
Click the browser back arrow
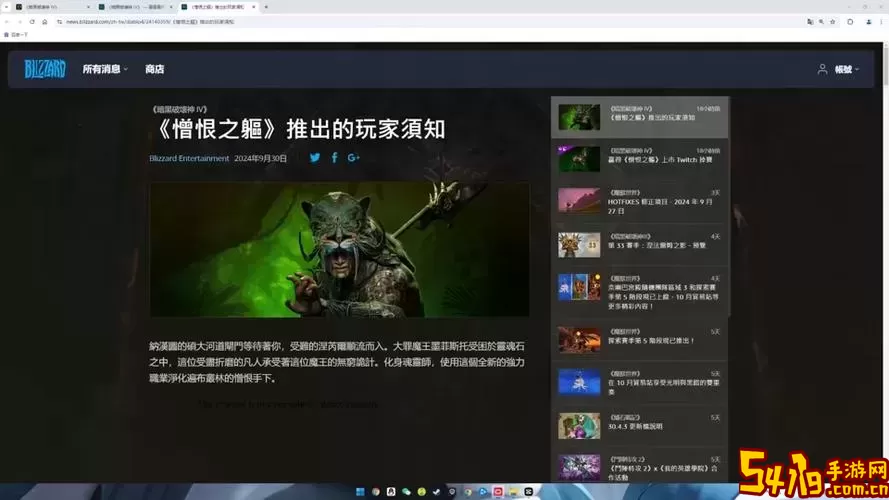(x=7, y=22)
